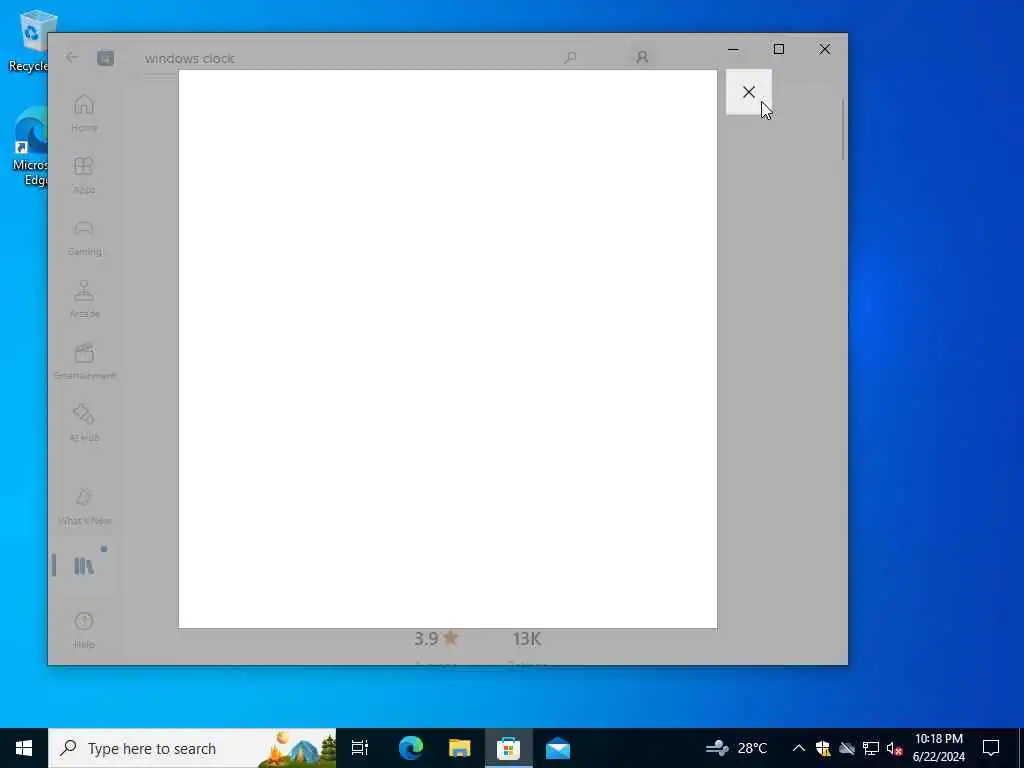Close the blank overlay with the X button

point(748,92)
